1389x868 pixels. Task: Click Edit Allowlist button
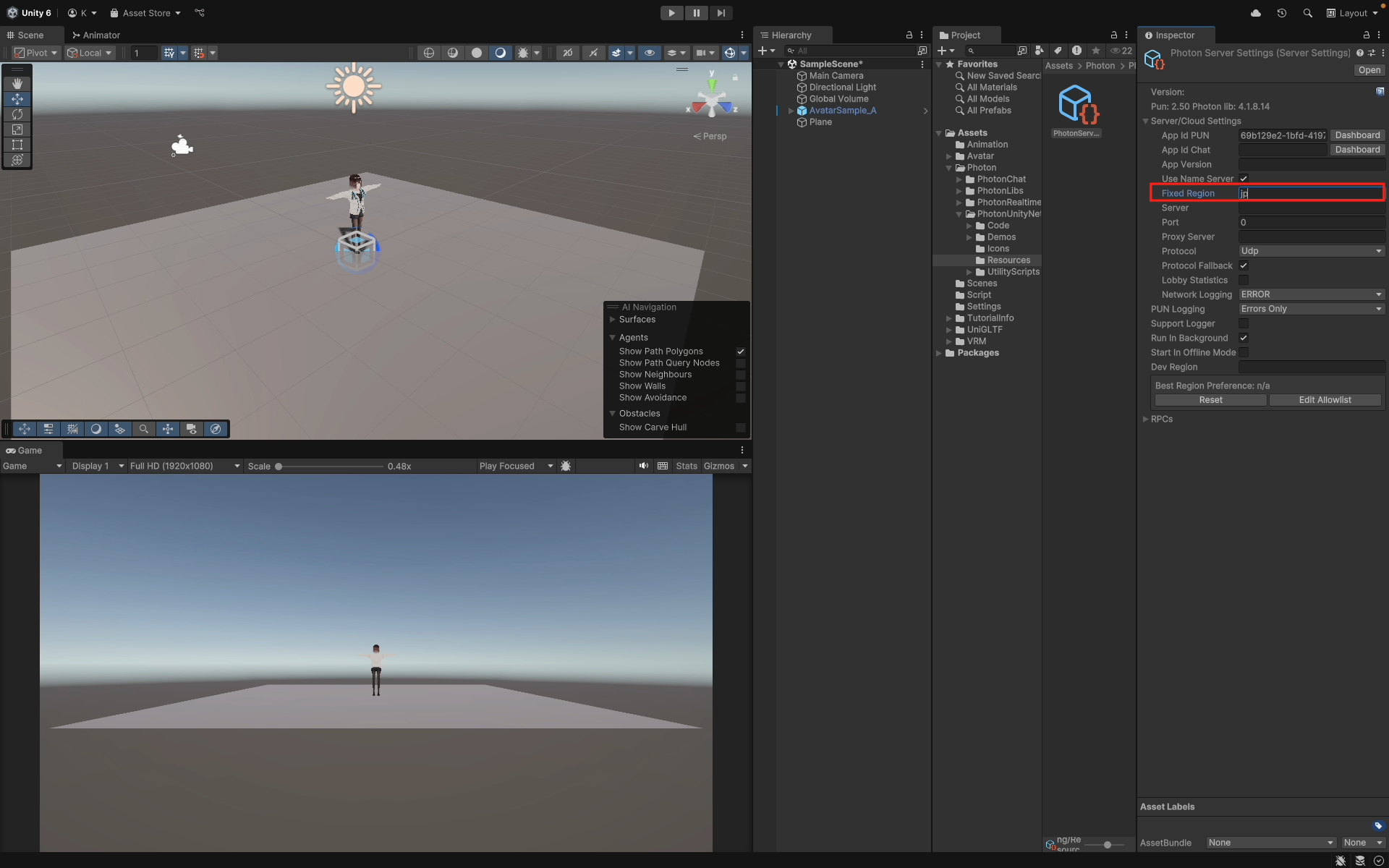1325,400
